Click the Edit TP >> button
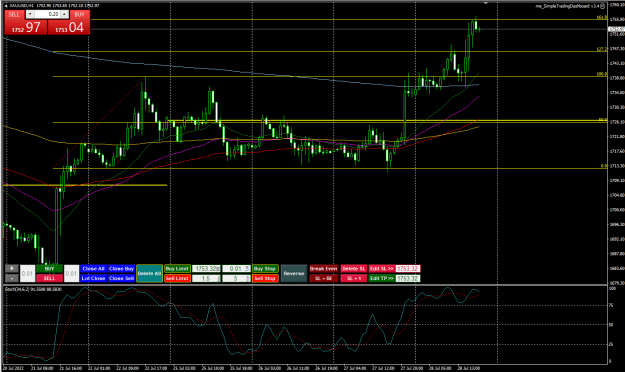Screen dimensions: 625x372 (x=381, y=278)
